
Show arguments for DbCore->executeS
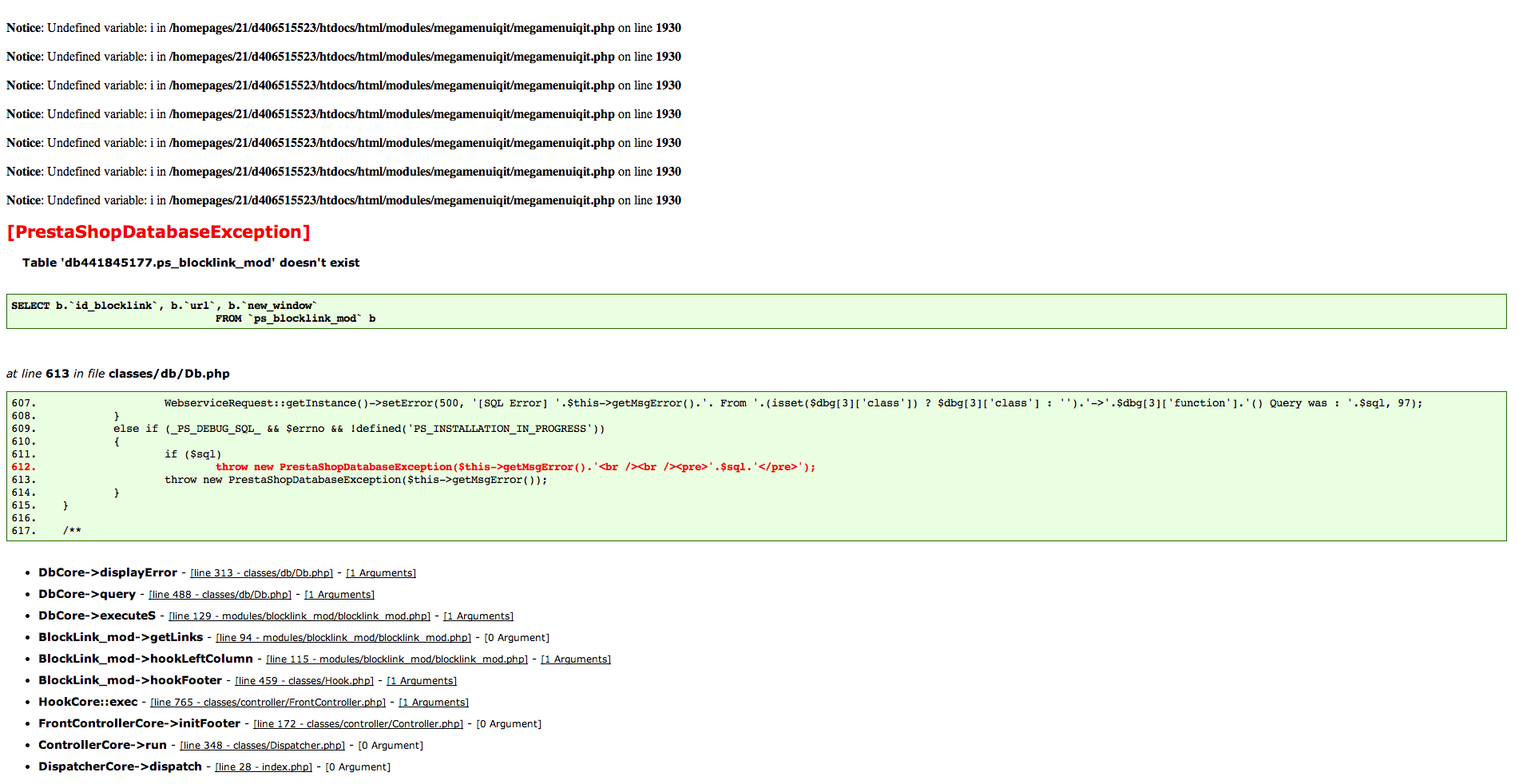click(478, 616)
